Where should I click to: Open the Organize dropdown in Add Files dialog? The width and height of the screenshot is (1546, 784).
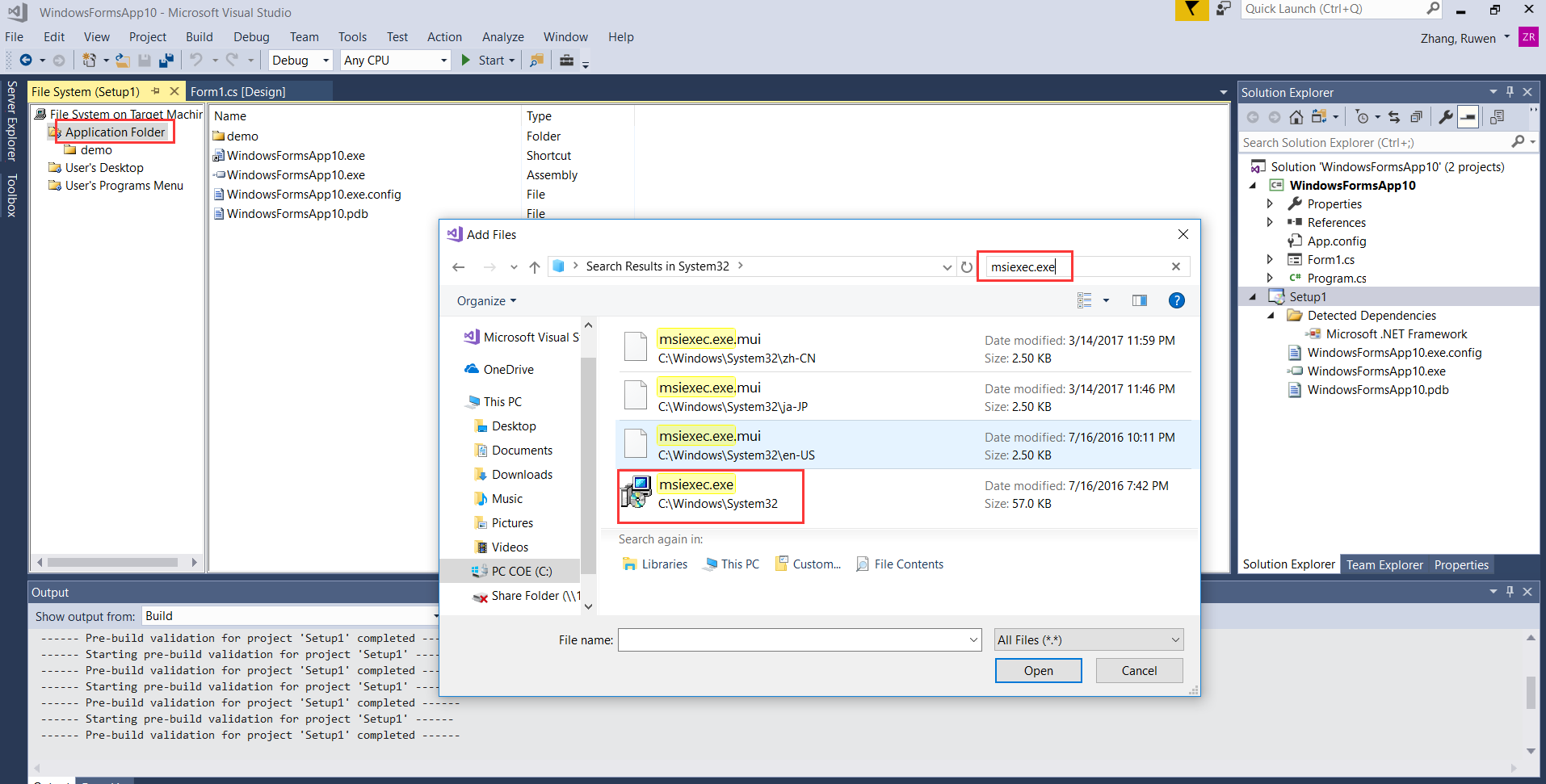coord(486,301)
